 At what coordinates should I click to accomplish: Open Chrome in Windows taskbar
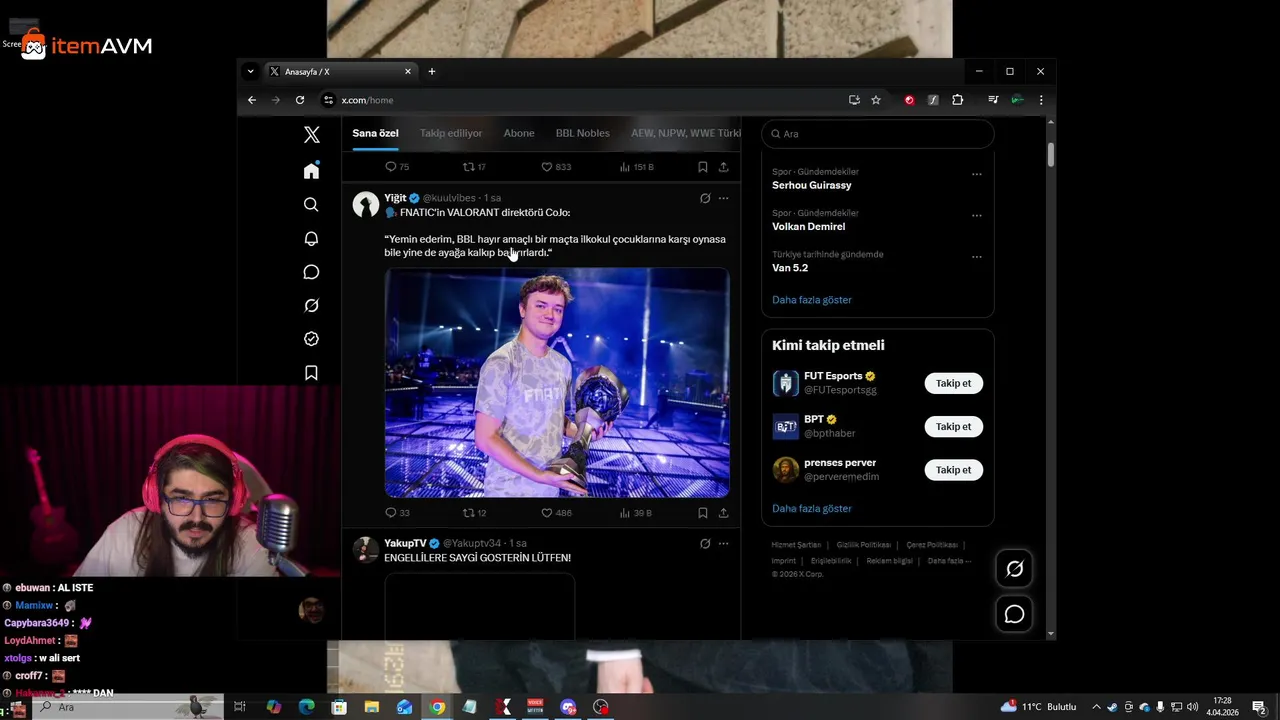pos(437,707)
